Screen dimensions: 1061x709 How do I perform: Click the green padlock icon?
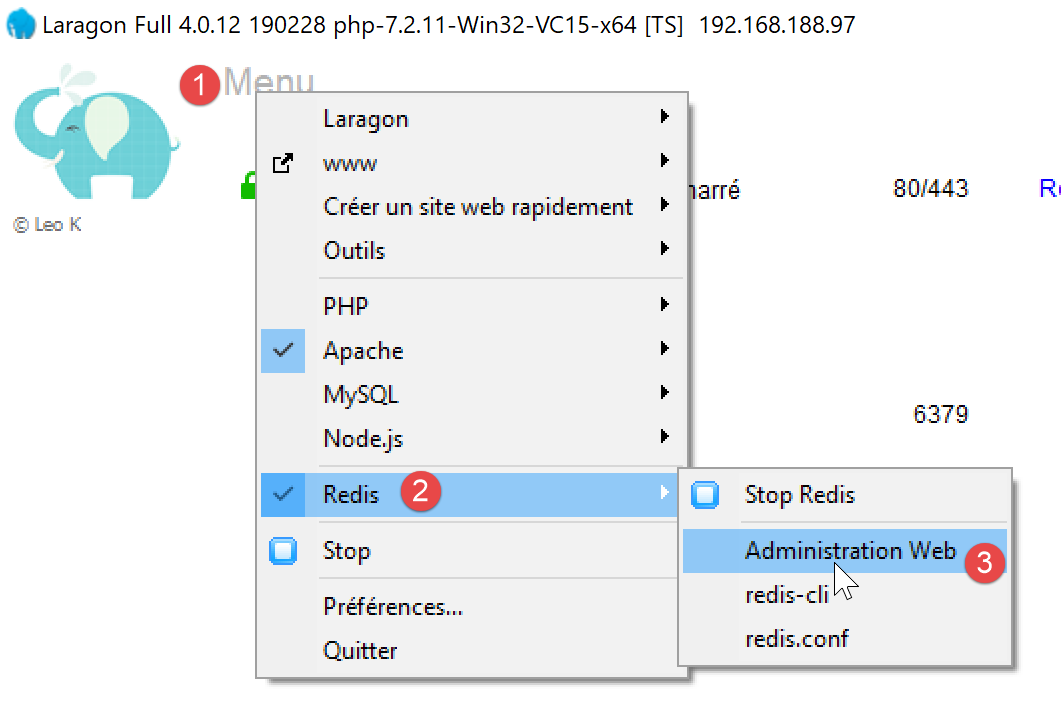click(x=248, y=186)
